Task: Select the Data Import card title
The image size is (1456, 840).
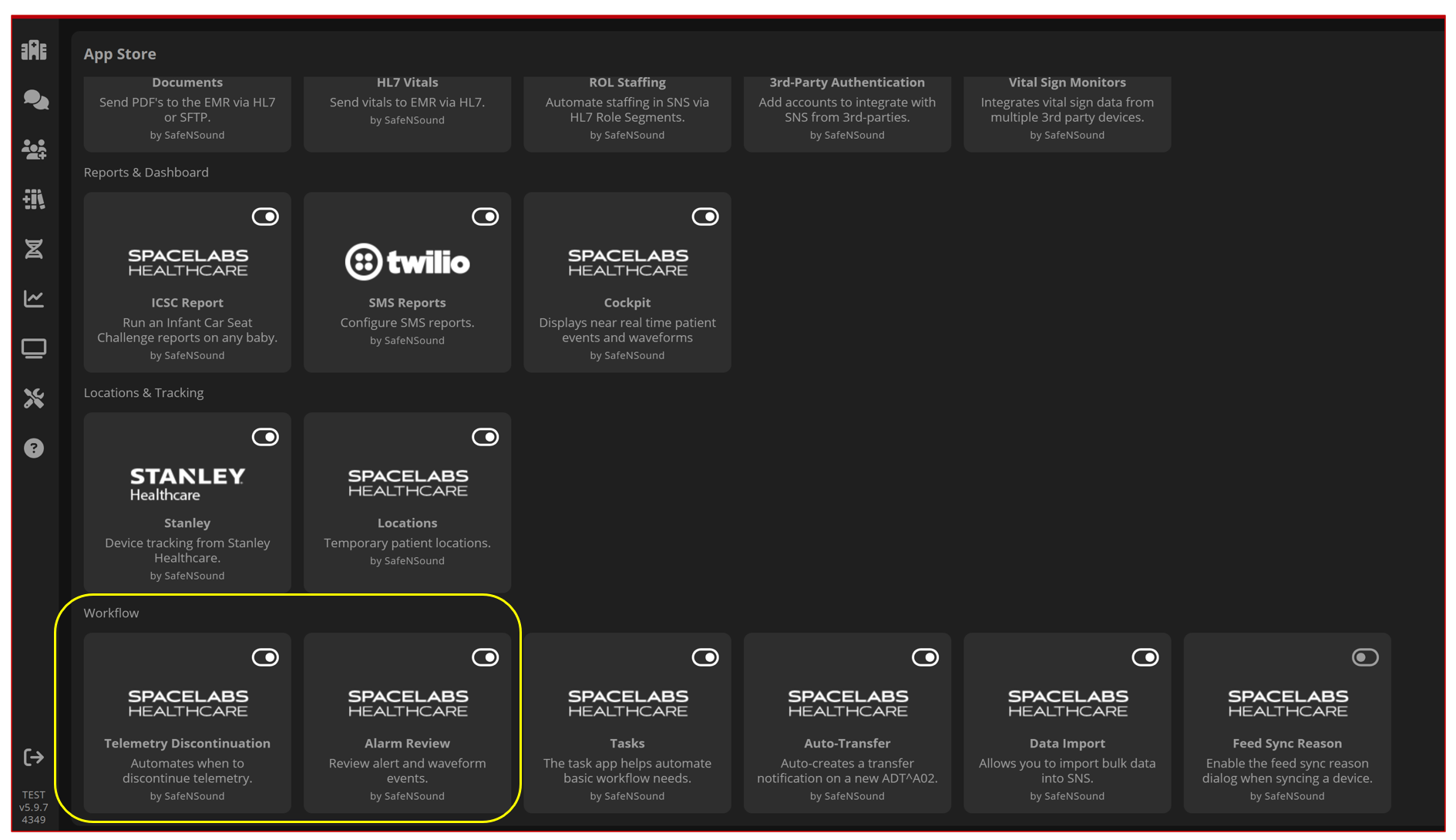Action: coord(1068,744)
